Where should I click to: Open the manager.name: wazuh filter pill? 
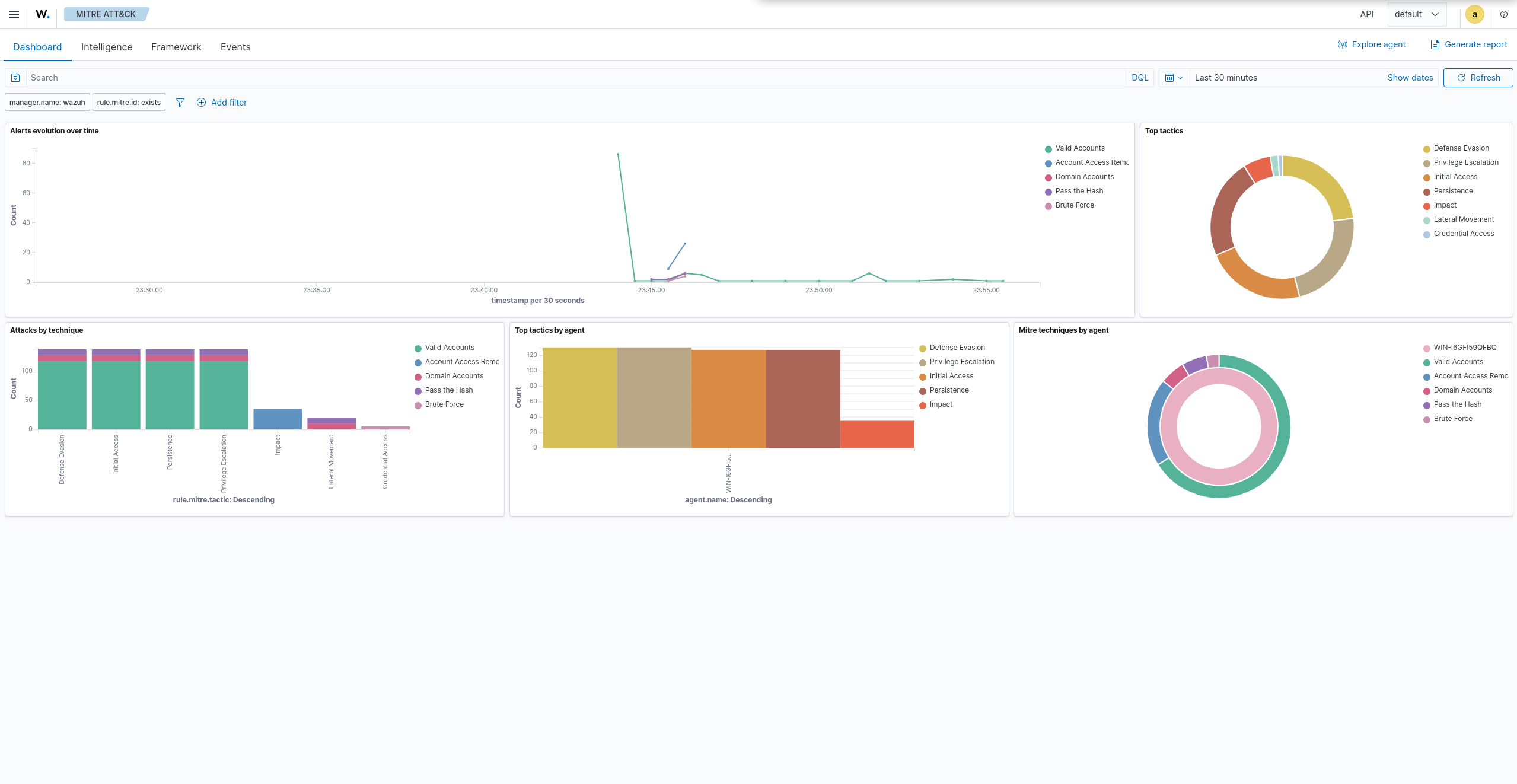tap(47, 103)
